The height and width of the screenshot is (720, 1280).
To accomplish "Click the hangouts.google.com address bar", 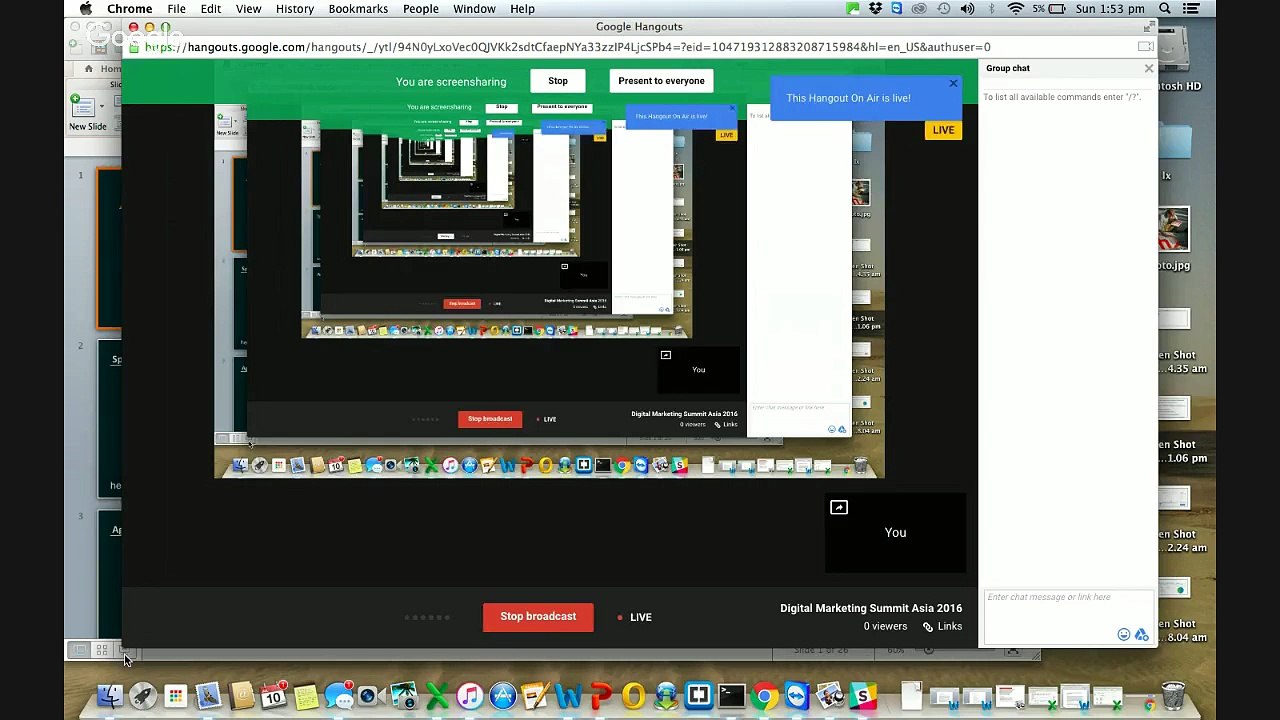I will 639,47.
